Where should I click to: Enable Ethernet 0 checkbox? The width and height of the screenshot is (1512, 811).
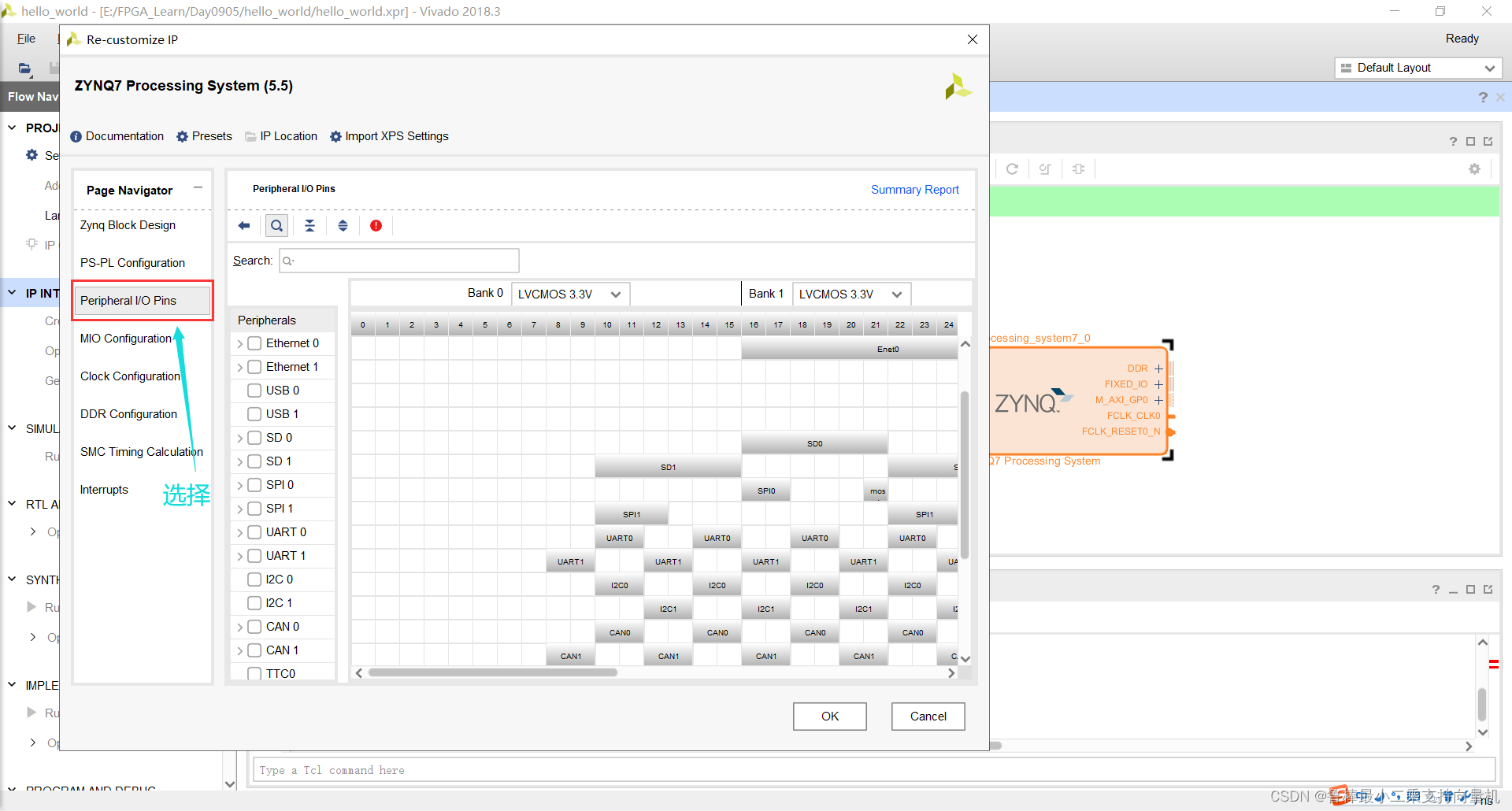254,343
